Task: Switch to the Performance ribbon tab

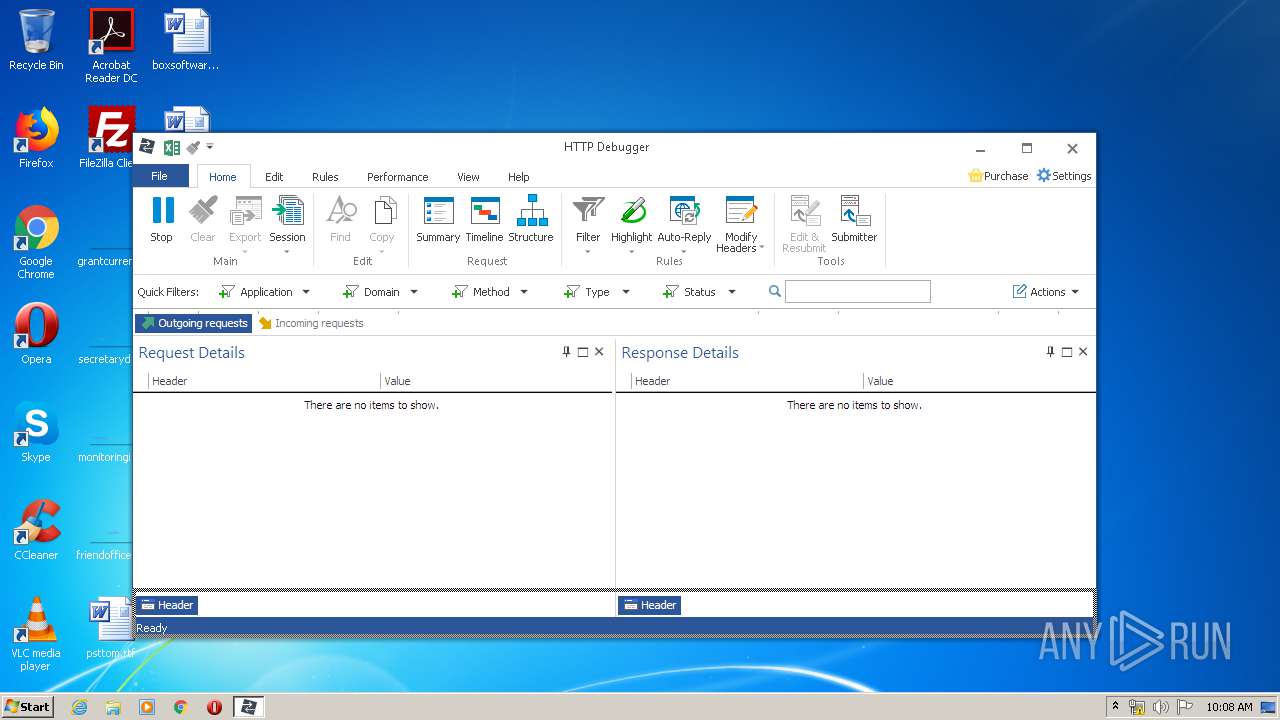Action: pyautogui.click(x=397, y=177)
